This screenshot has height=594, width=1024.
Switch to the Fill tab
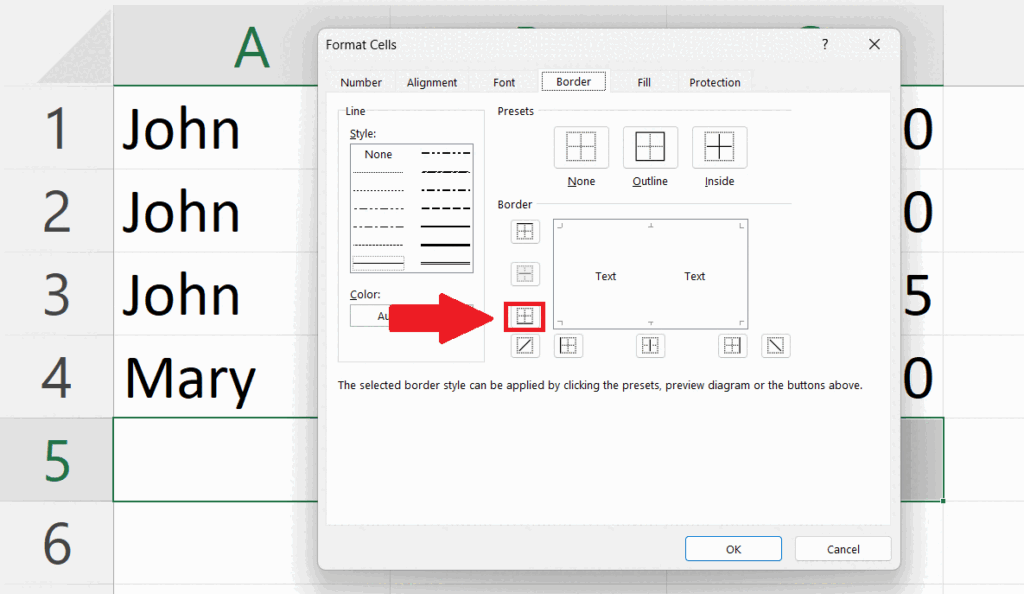click(x=644, y=82)
